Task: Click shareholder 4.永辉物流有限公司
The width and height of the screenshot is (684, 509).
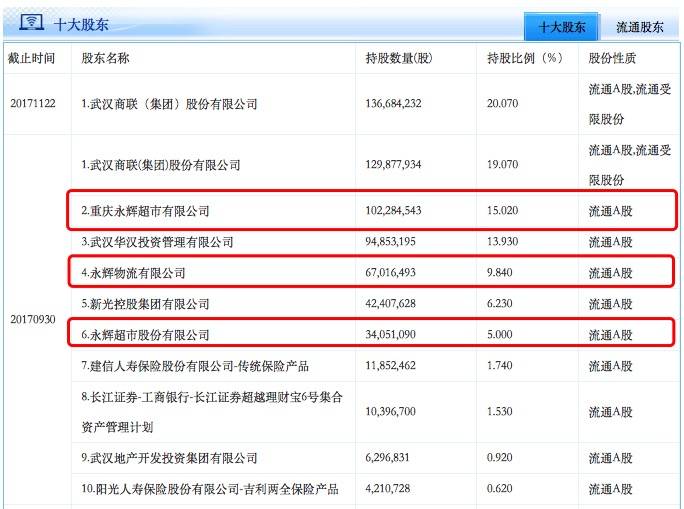Action: (133, 273)
